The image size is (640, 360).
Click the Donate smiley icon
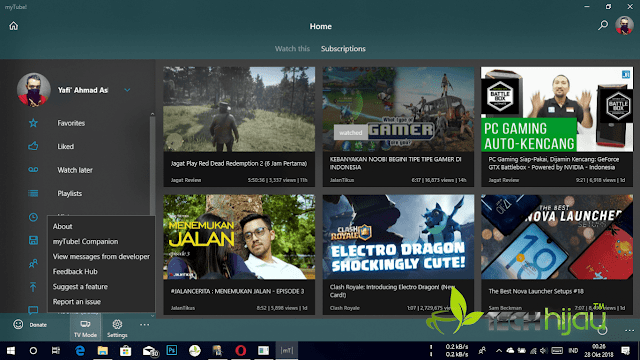click(18, 324)
